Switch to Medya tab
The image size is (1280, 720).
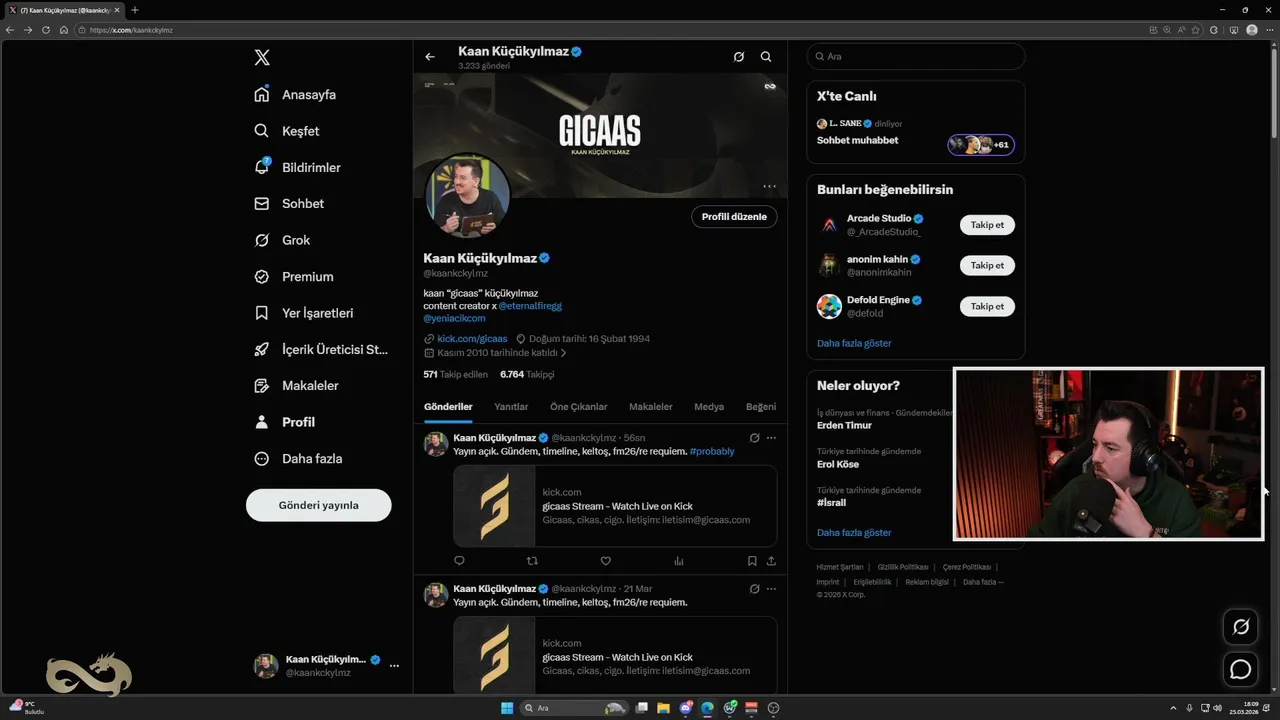pyautogui.click(x=709, y=407)
